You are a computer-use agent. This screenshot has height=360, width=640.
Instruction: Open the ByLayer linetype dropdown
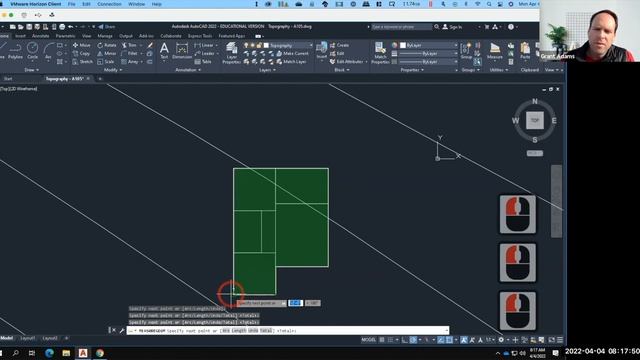coord(429,62)
